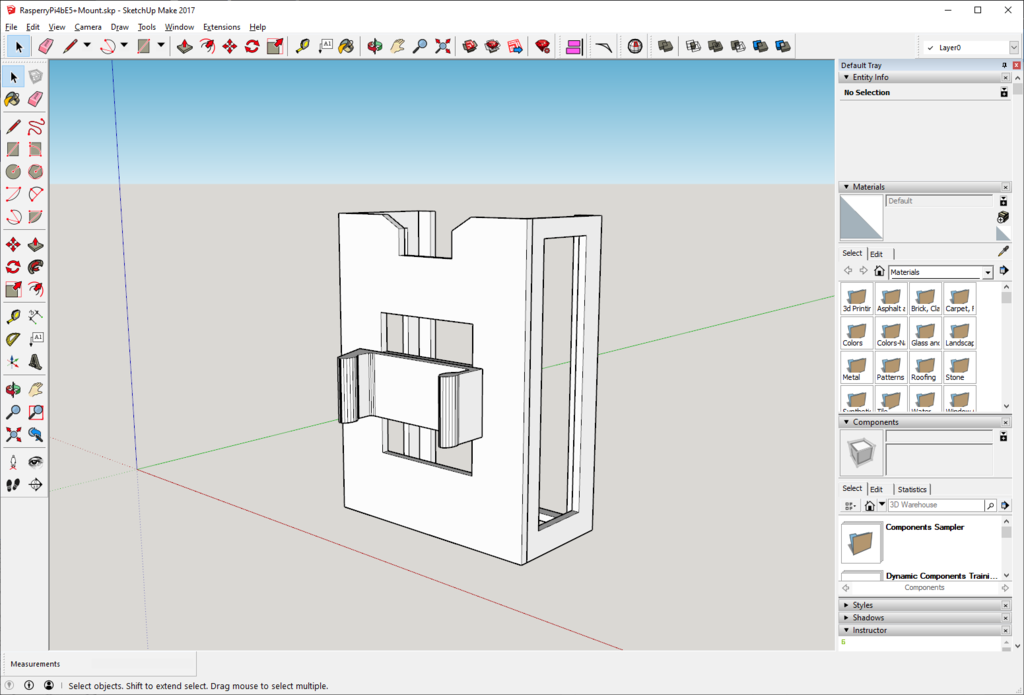Open the Camera menu
The width and height of the screenshot is (1024, 695).
point(88,27)
